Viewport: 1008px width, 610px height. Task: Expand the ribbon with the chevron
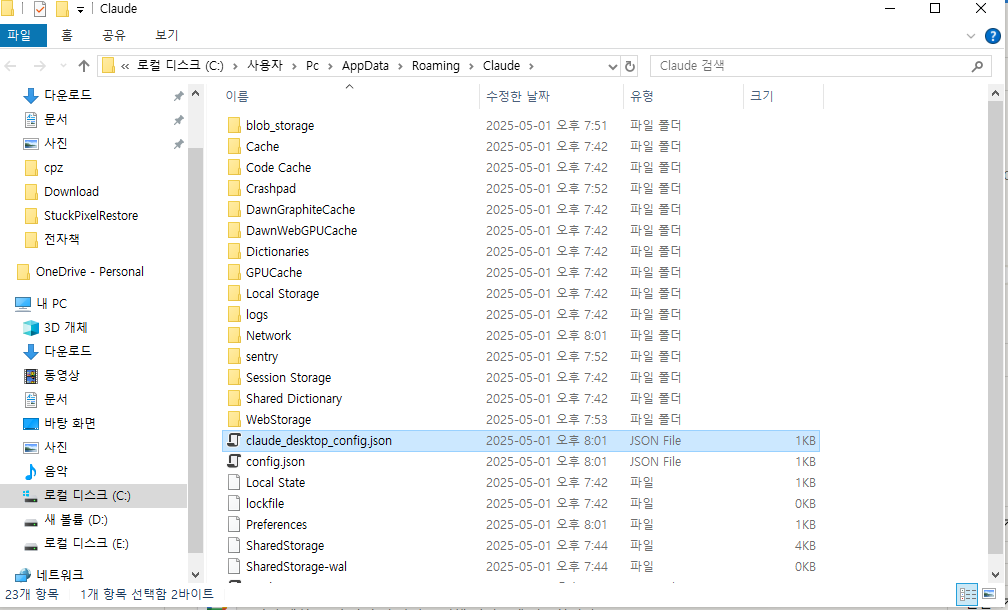pos(971,36)
